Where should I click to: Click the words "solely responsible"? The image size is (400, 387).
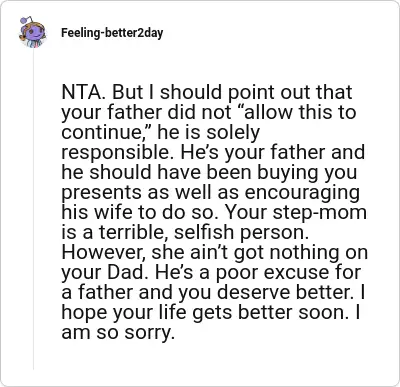coord(160,142)
